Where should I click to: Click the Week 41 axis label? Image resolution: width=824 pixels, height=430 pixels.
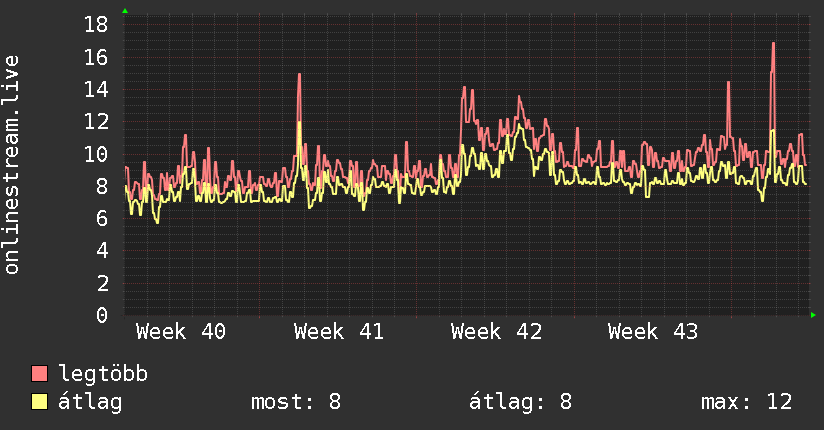(x=339, y=332)
